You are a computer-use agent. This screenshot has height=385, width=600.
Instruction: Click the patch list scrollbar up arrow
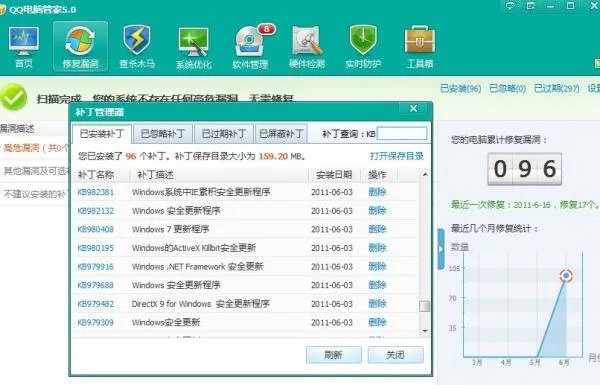424,175
